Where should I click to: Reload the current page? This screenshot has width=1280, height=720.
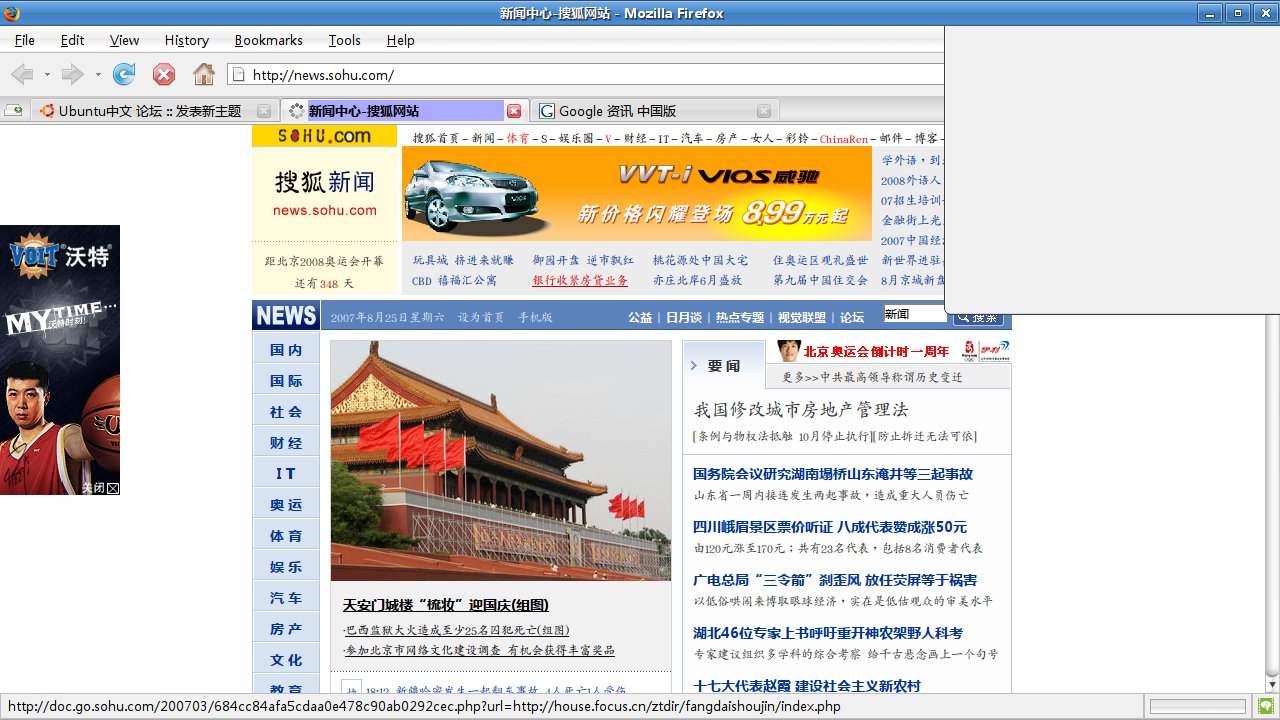(124, 74)
